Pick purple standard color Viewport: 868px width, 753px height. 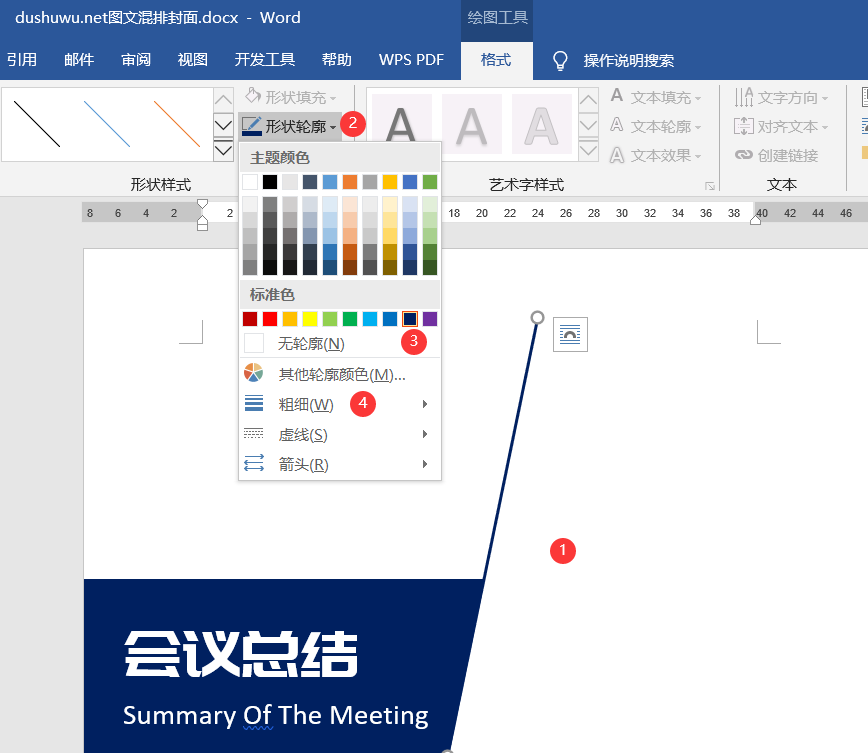[x=430, y=319]
